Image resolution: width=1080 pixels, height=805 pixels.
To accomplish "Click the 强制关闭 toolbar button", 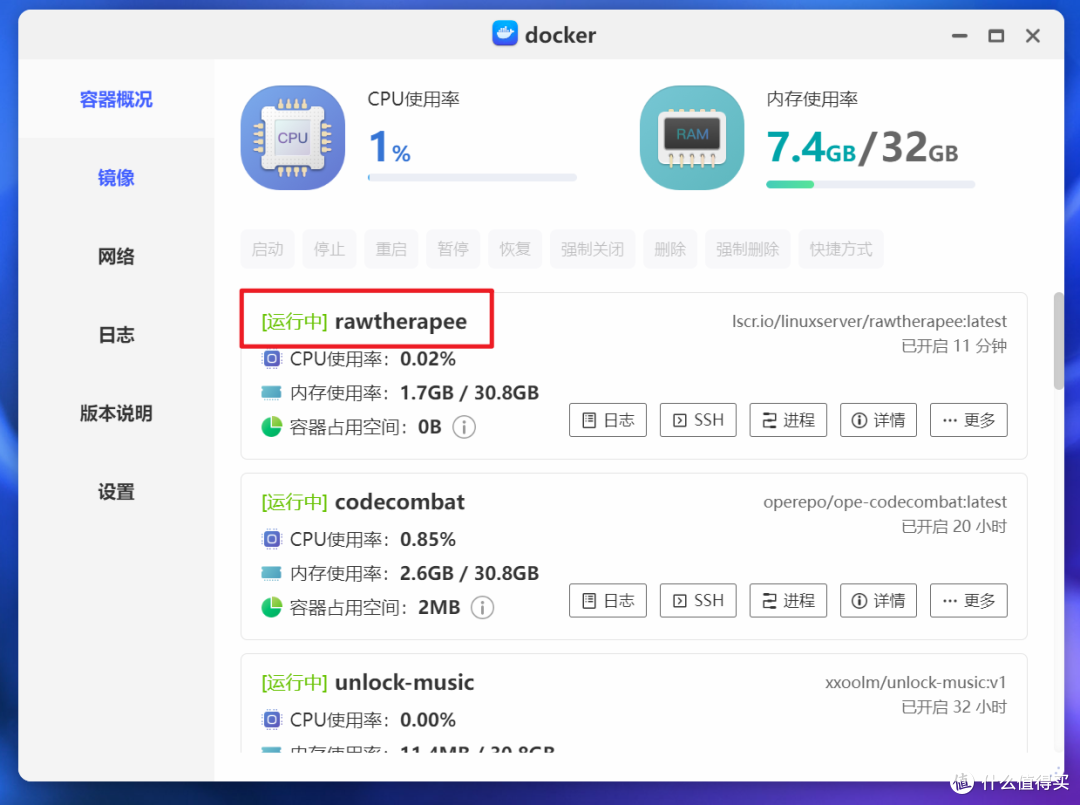I will point(592,249).
